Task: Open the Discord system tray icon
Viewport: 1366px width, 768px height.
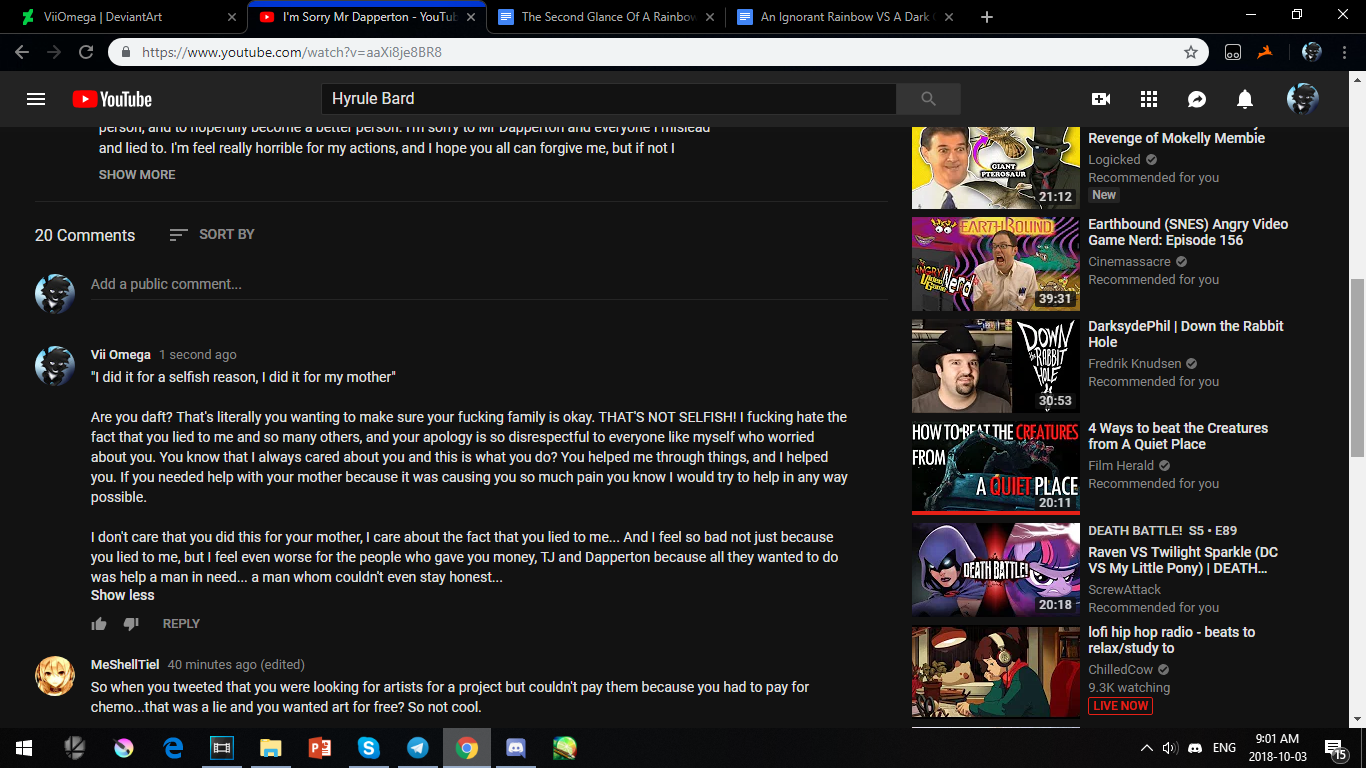Action: [1194, 748]
